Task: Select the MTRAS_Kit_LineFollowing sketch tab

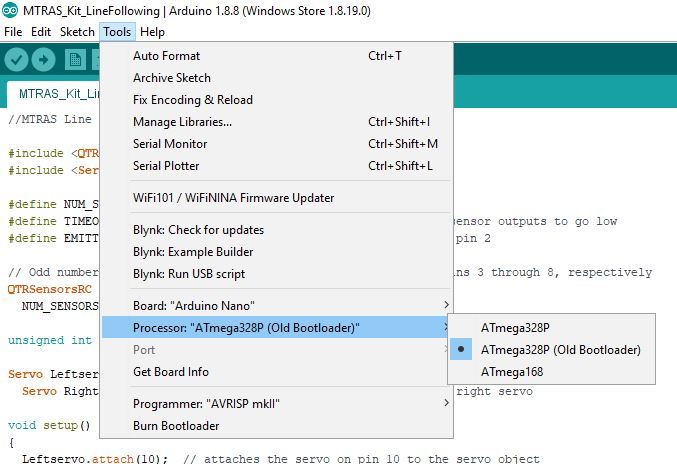Action: (x=54, y=94)
